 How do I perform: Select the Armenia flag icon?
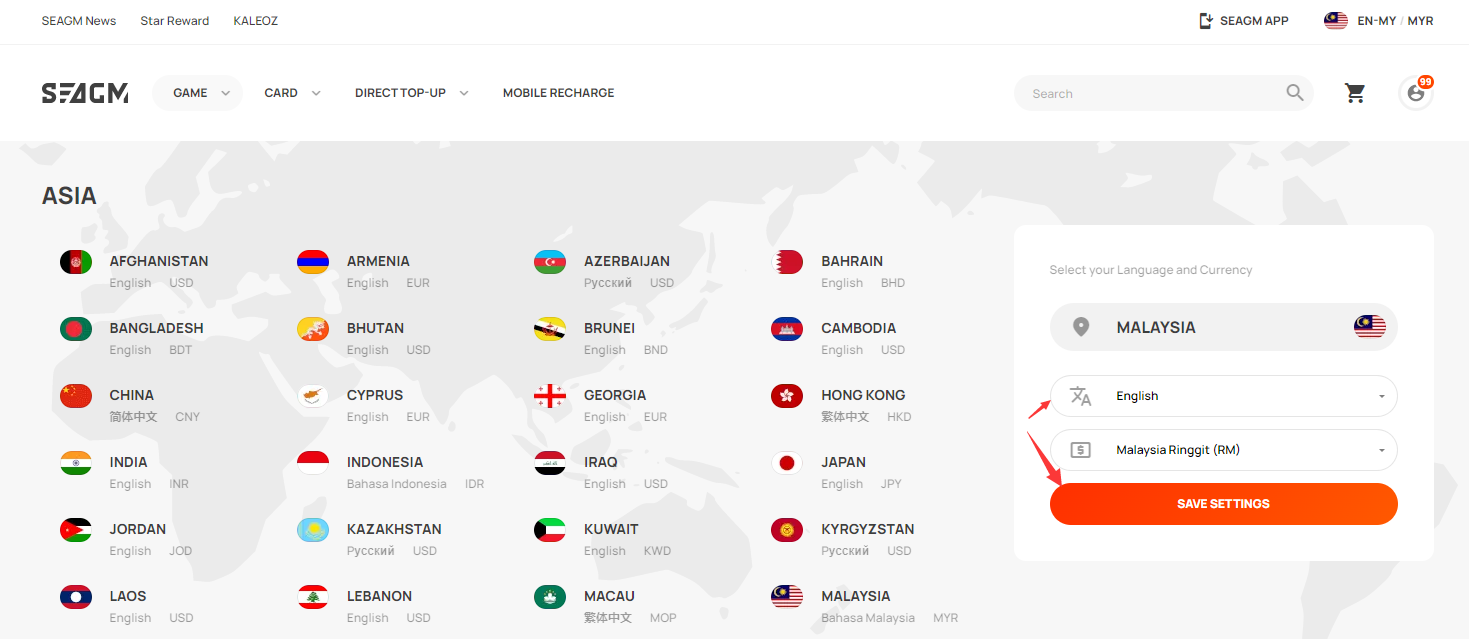click(x=313, y=262)
